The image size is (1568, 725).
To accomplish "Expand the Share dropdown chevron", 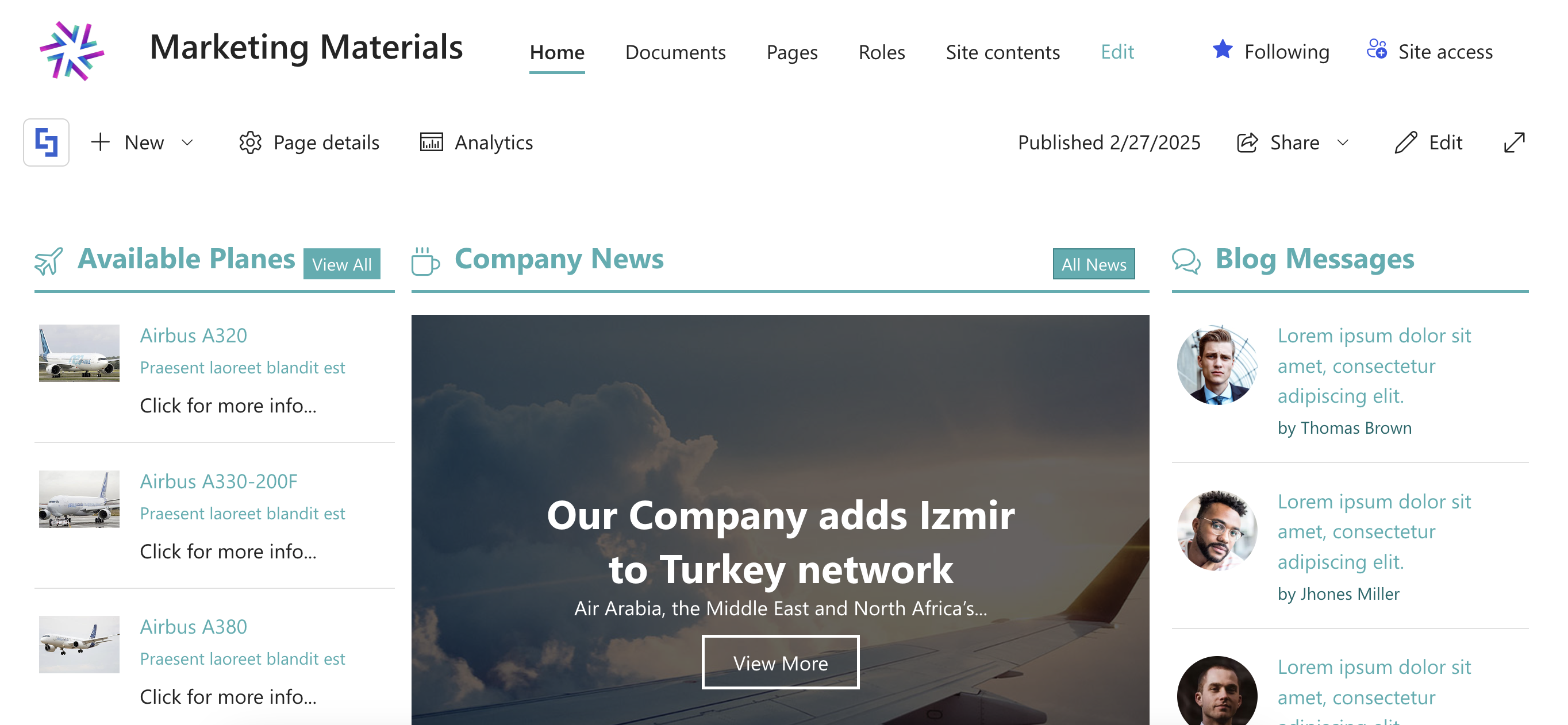I will 1343,142.
